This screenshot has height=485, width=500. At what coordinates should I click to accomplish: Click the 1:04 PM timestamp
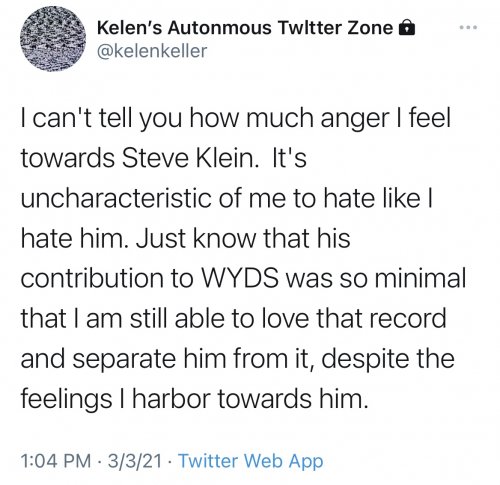click(x=56, y=461)
